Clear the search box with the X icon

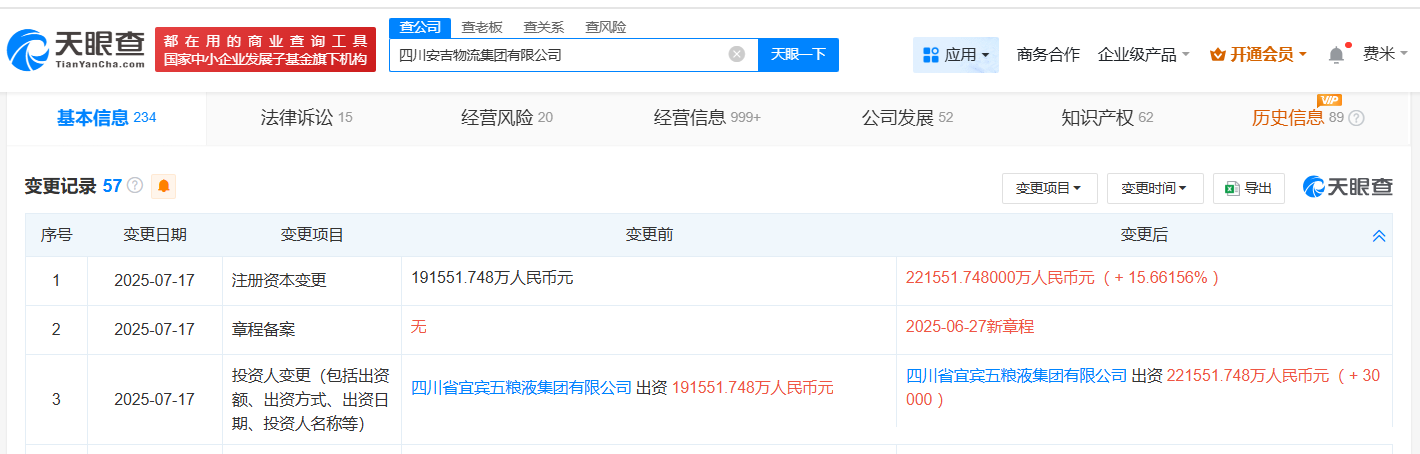pos(737,54)
